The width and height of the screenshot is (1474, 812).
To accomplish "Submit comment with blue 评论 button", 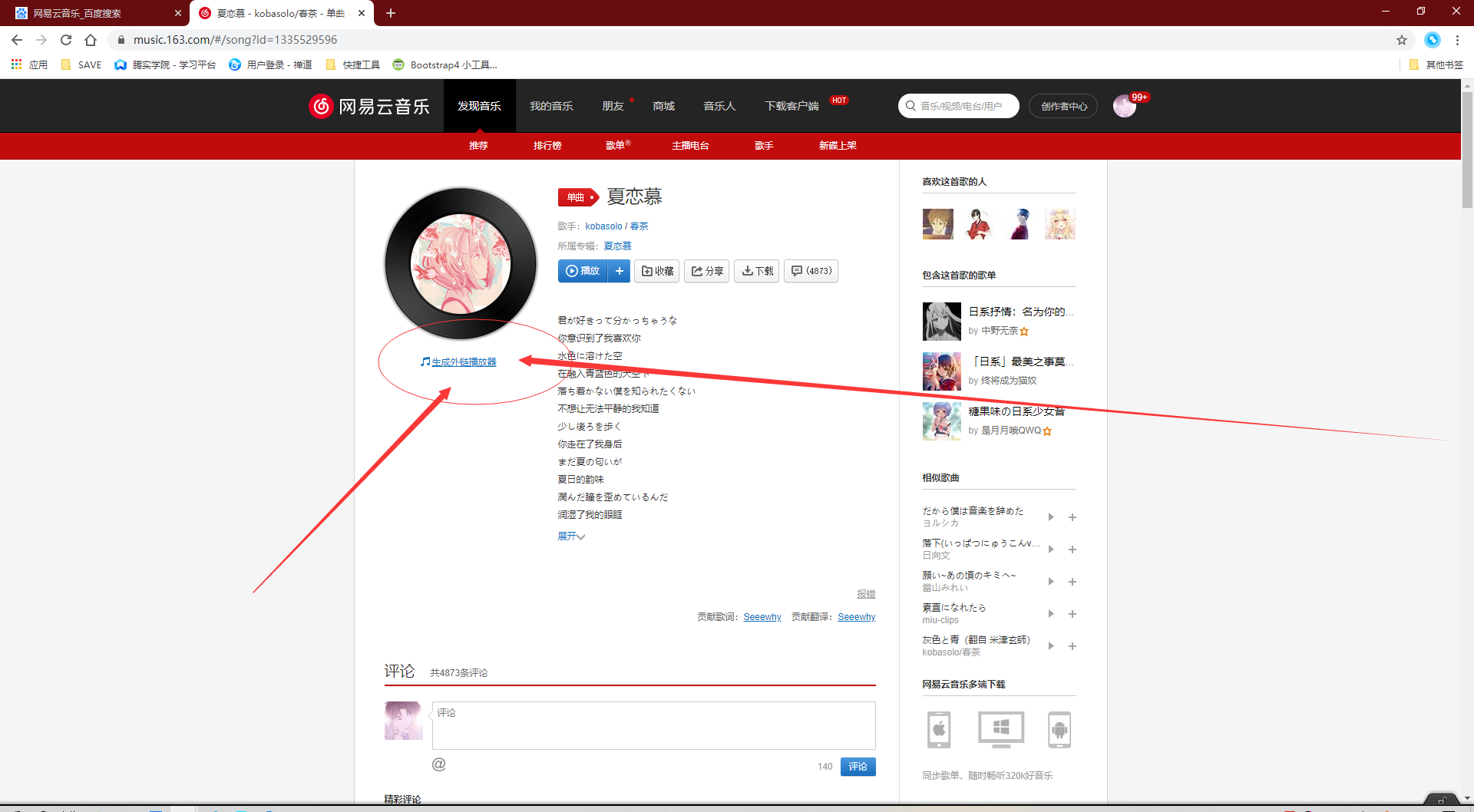I will 858,766.
